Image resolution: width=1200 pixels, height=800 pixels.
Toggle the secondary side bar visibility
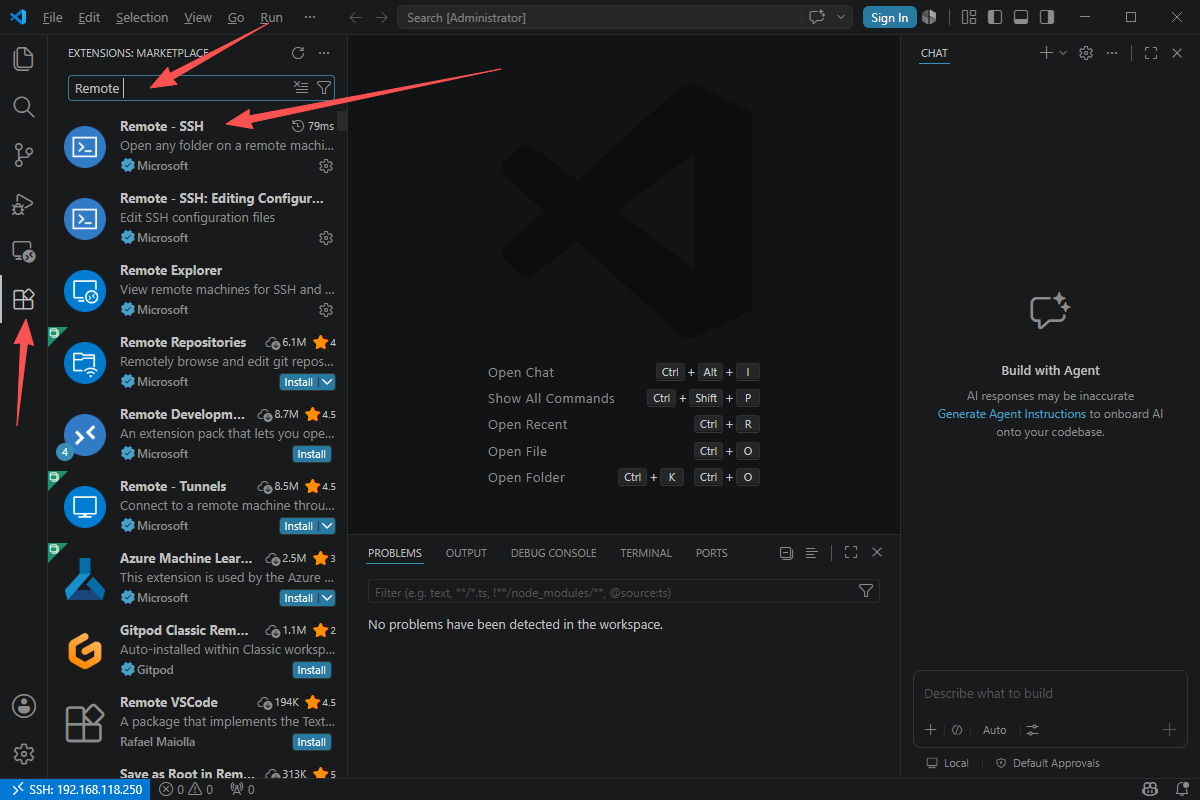click(x=1047, y=17)
